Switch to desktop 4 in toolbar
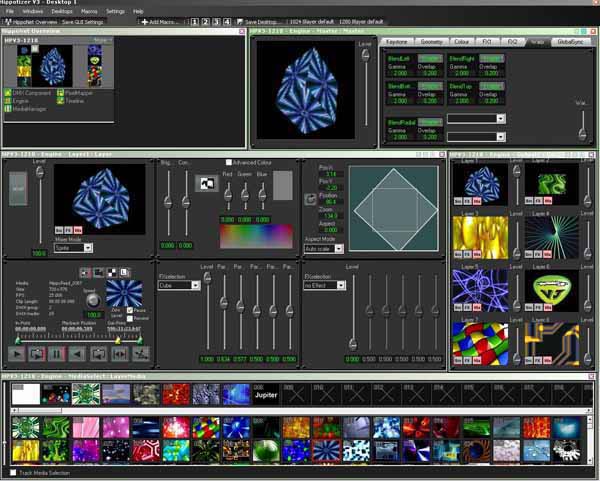The height and width of the screenshot is (481, 600). tap(227, 22)
